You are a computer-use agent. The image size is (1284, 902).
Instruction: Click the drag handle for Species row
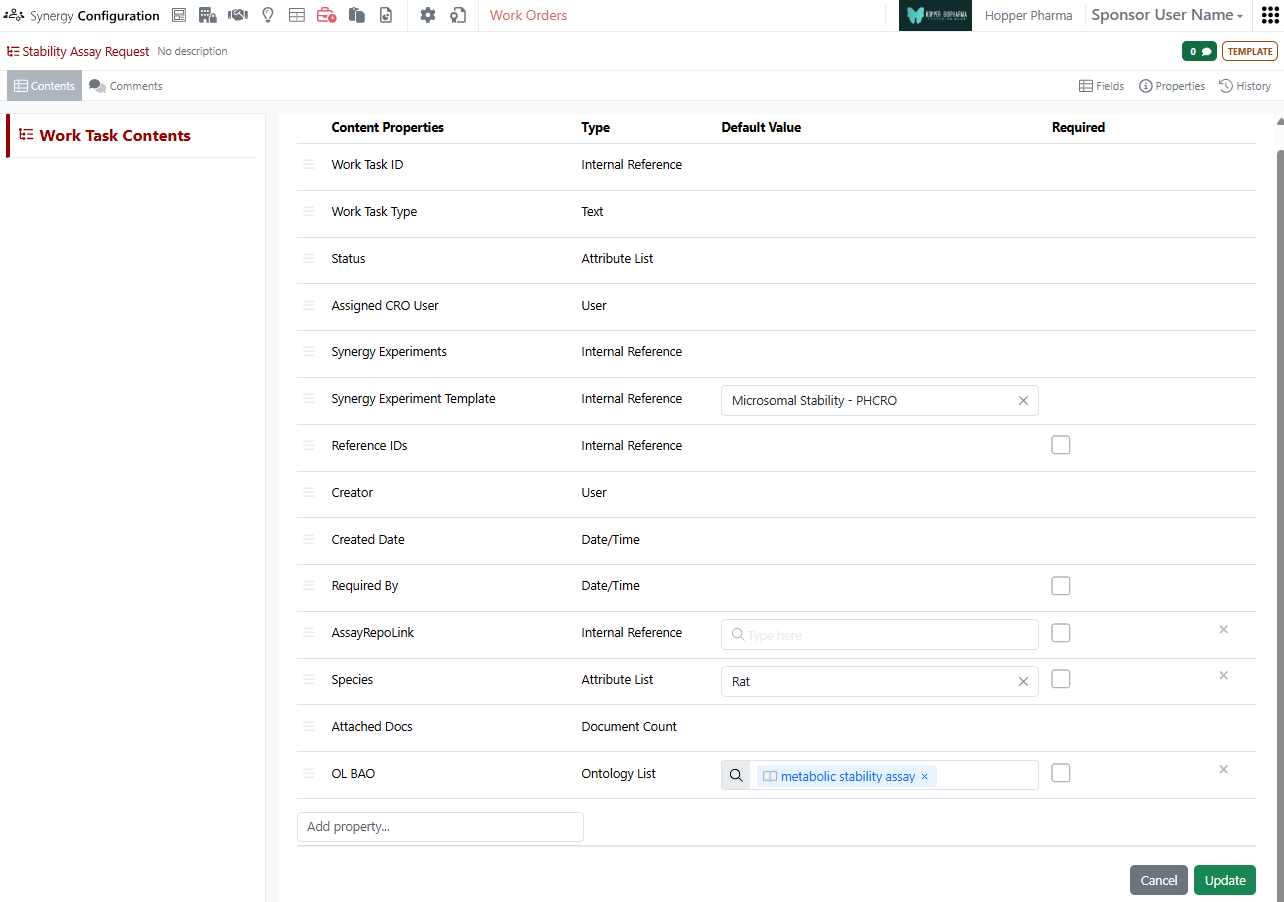pos(308,679)
